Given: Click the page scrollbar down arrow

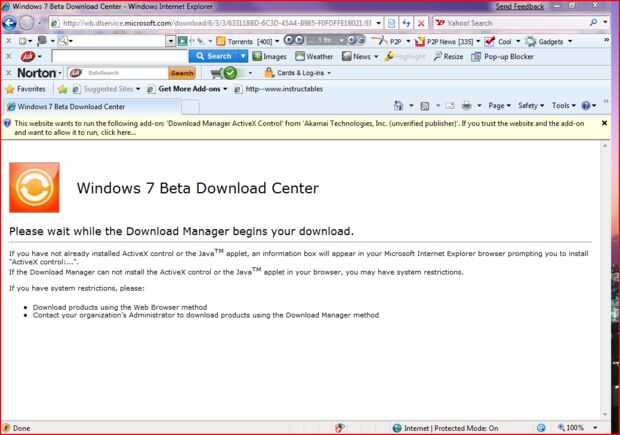Looking at the screenshot, I should (605, 414).
